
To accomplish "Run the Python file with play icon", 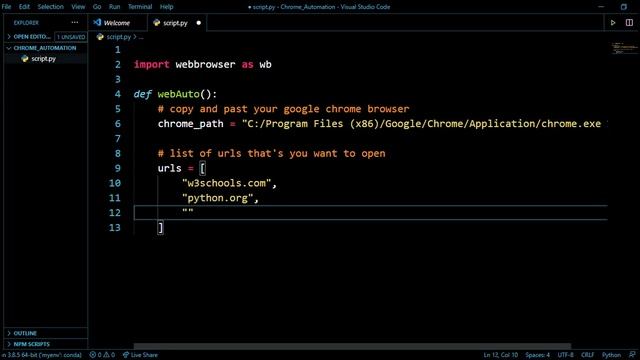I will 613,23.
